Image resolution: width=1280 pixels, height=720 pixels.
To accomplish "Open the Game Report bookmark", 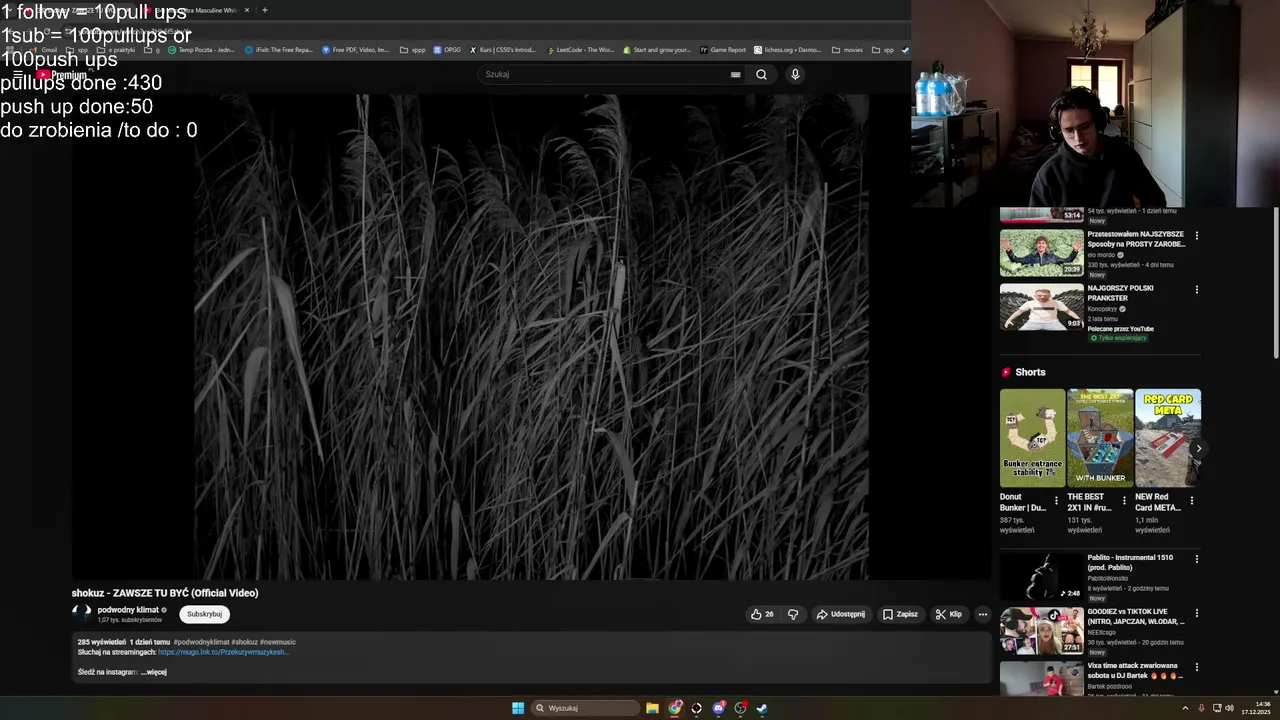I will tap(723, 50).
